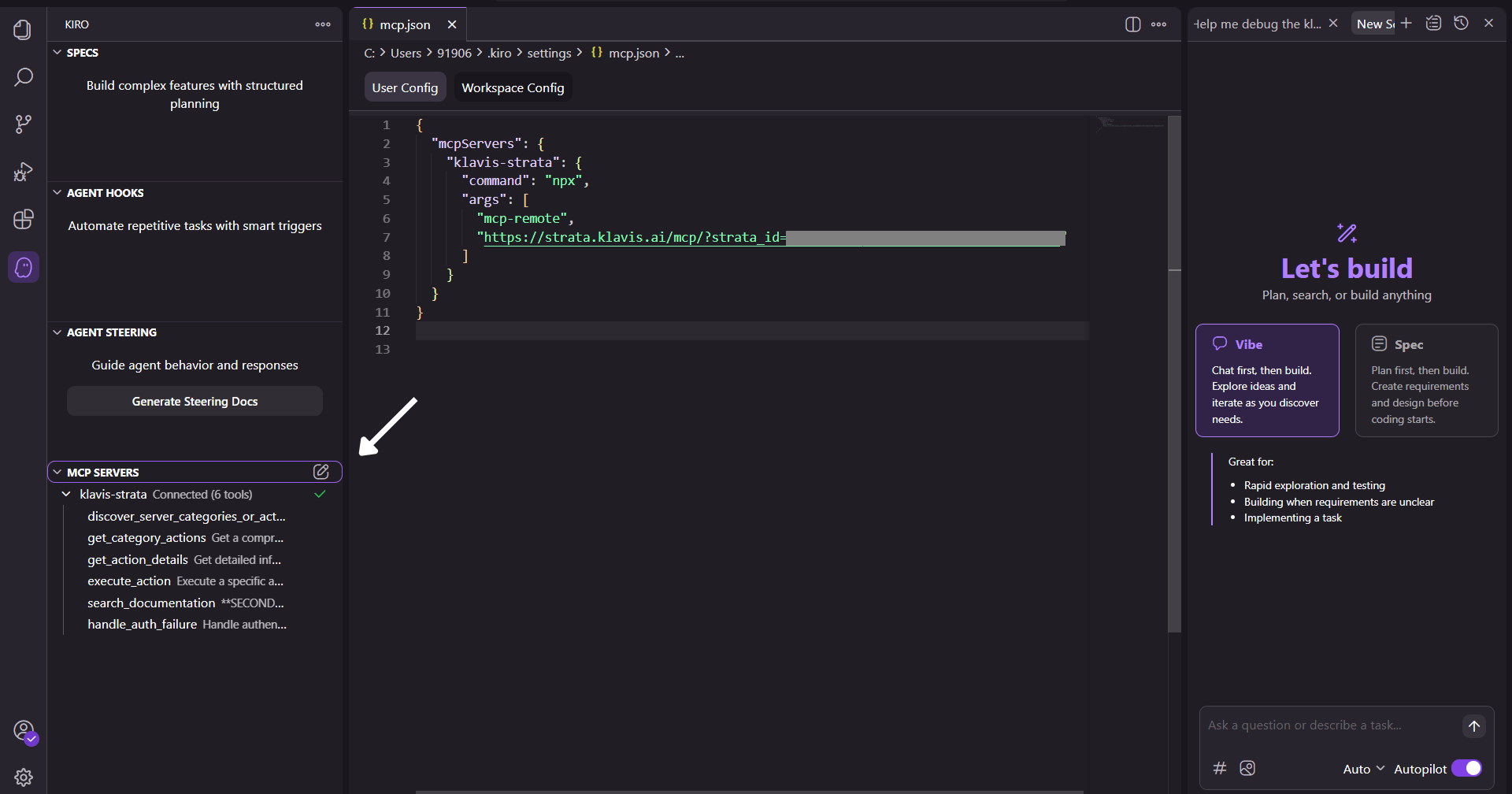
Task: Edit MCP servers with the pencil icon
Action: (x=321, y=471)
